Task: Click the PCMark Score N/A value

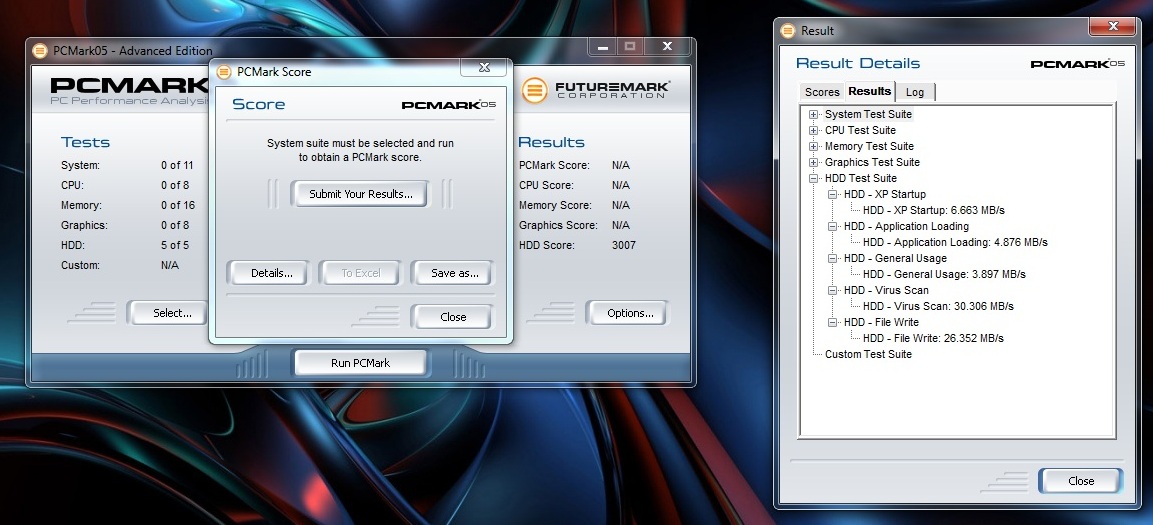Action: point(621,165)
